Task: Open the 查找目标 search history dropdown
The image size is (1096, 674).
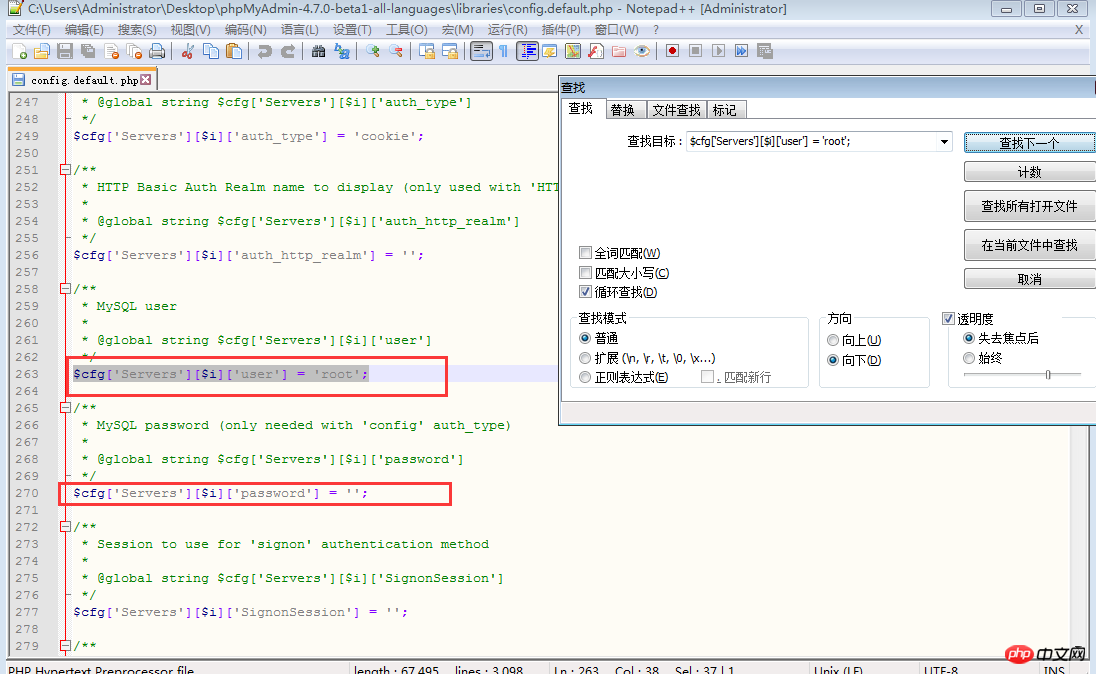Action: [x=945, y=142]
